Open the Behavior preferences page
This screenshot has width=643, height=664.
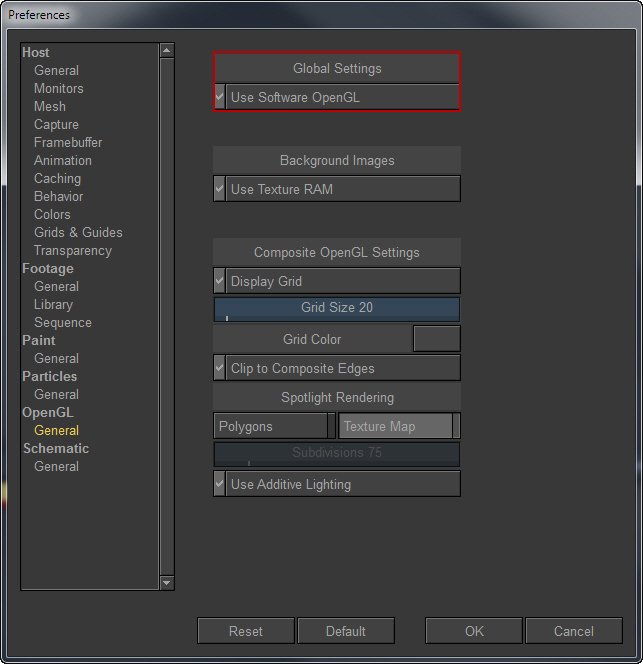coord(58,196)
